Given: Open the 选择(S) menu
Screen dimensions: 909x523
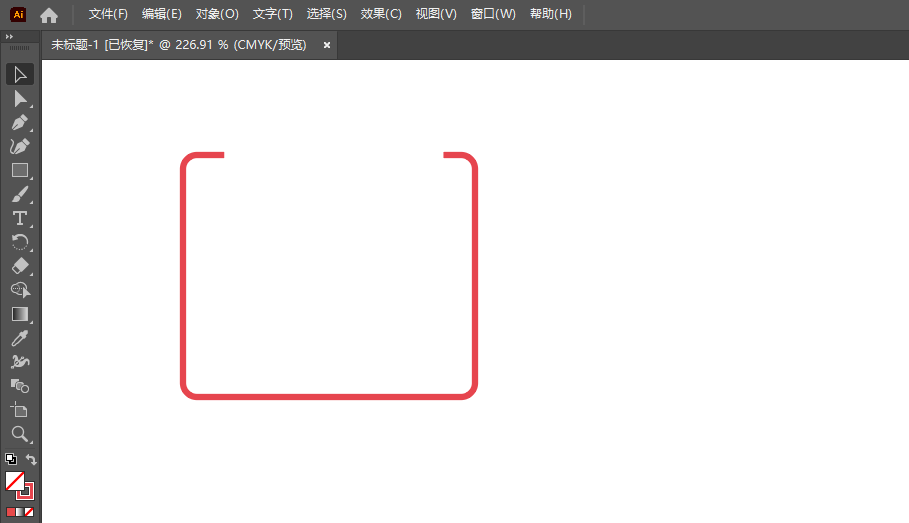Looking at the screenshot, I should 326,14.
